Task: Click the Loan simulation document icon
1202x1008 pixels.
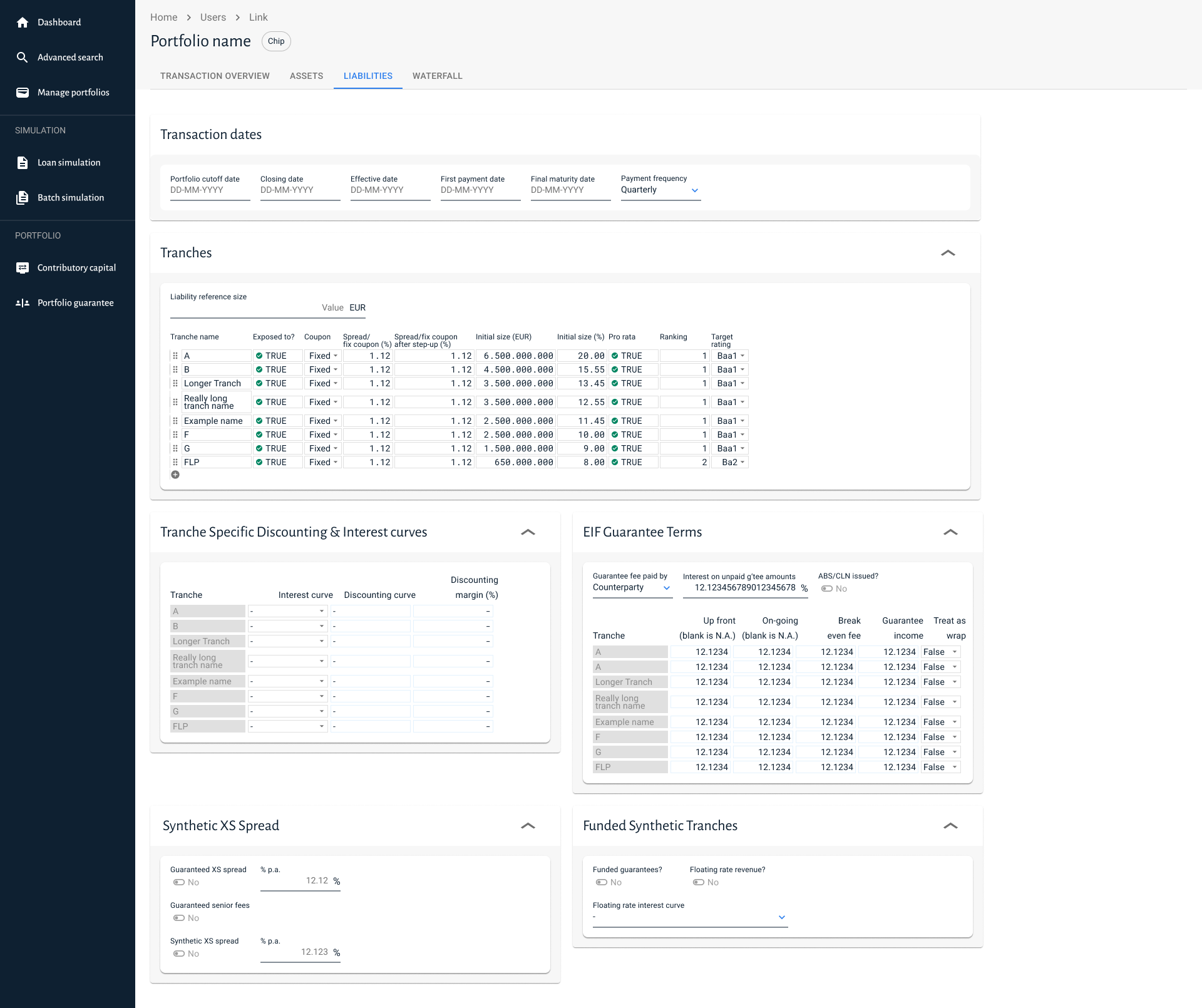Action: [x=23, y=163]
